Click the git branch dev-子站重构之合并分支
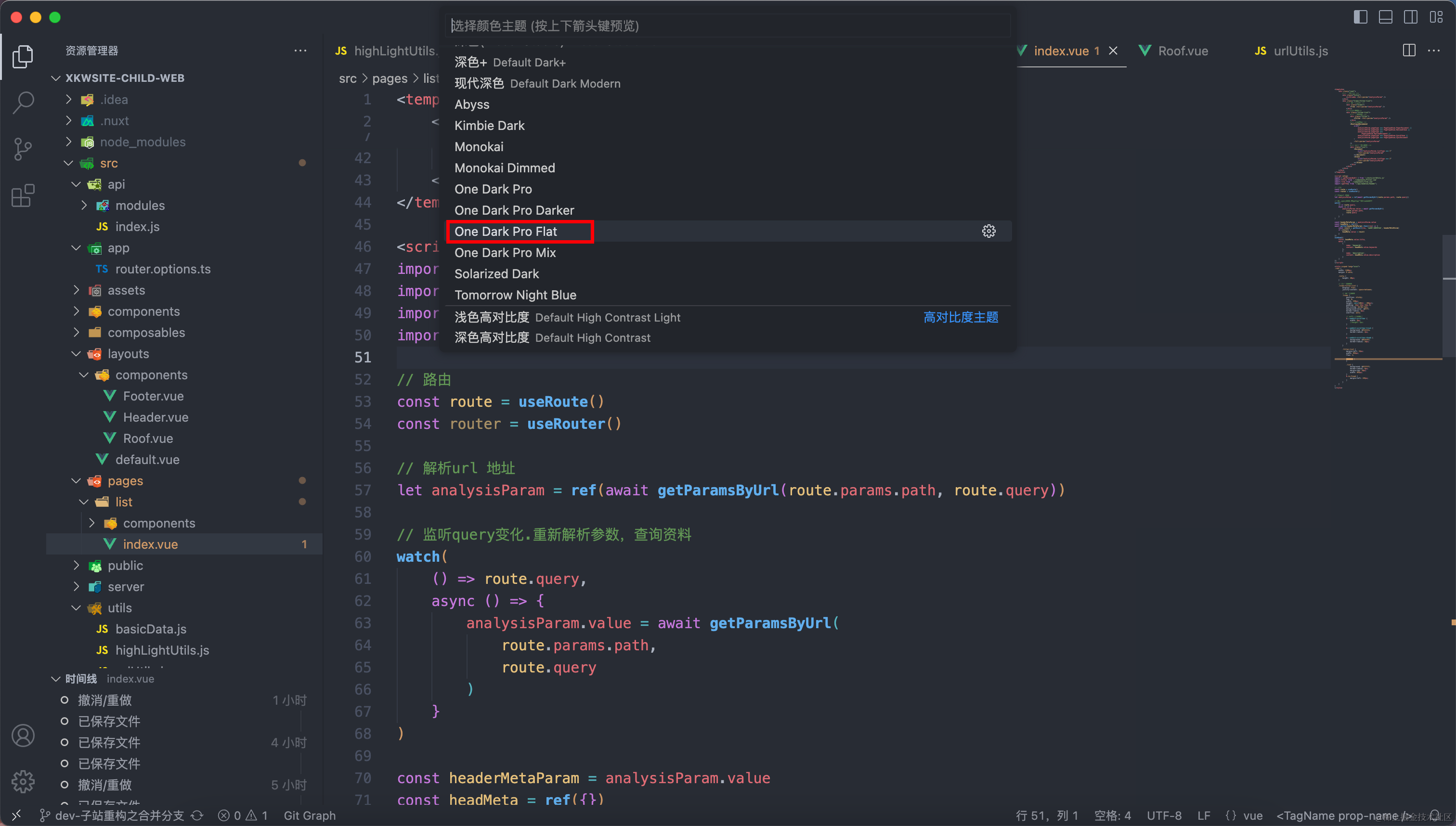 [112, 815]
